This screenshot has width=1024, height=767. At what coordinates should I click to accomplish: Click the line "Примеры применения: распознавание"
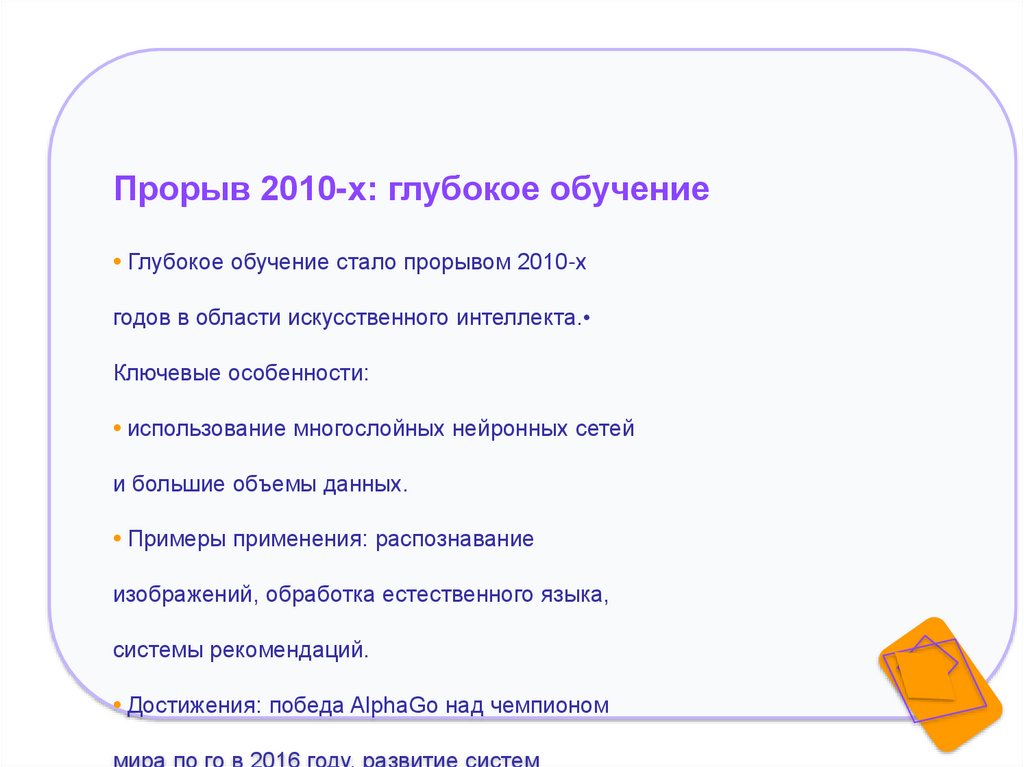pos(330,539)
